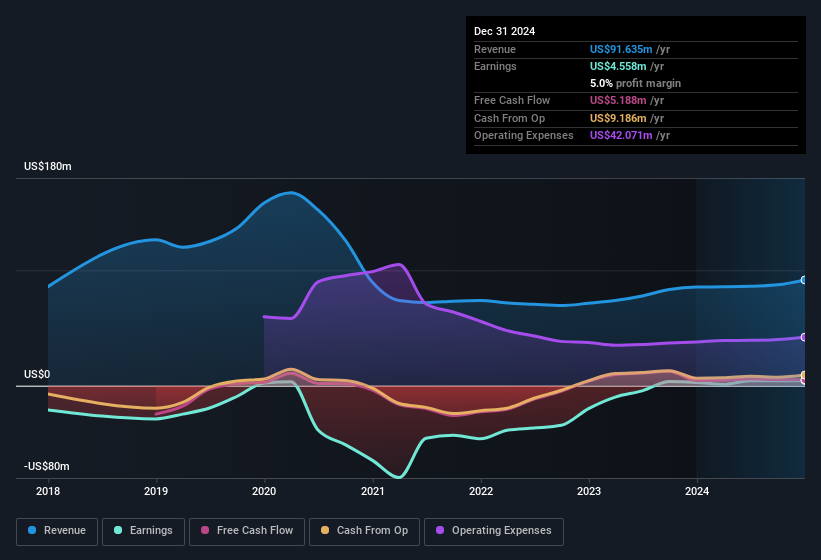Select the 2021 x-axis label

pyautogui.click(x=373, y=491)
